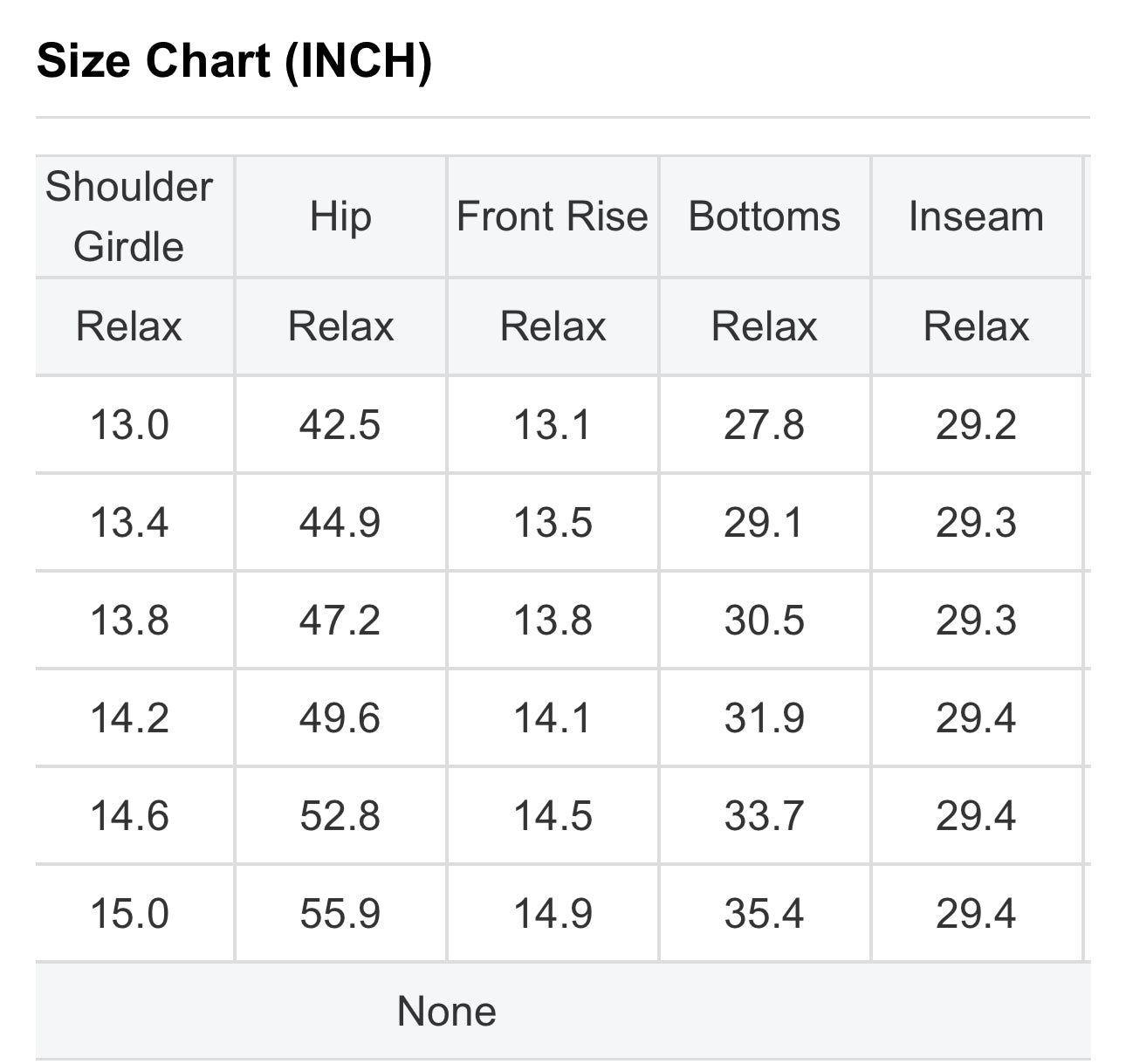The image size is (1126, 1064).
Task: Click front rise value 14.9
Action: click(553, 914)
